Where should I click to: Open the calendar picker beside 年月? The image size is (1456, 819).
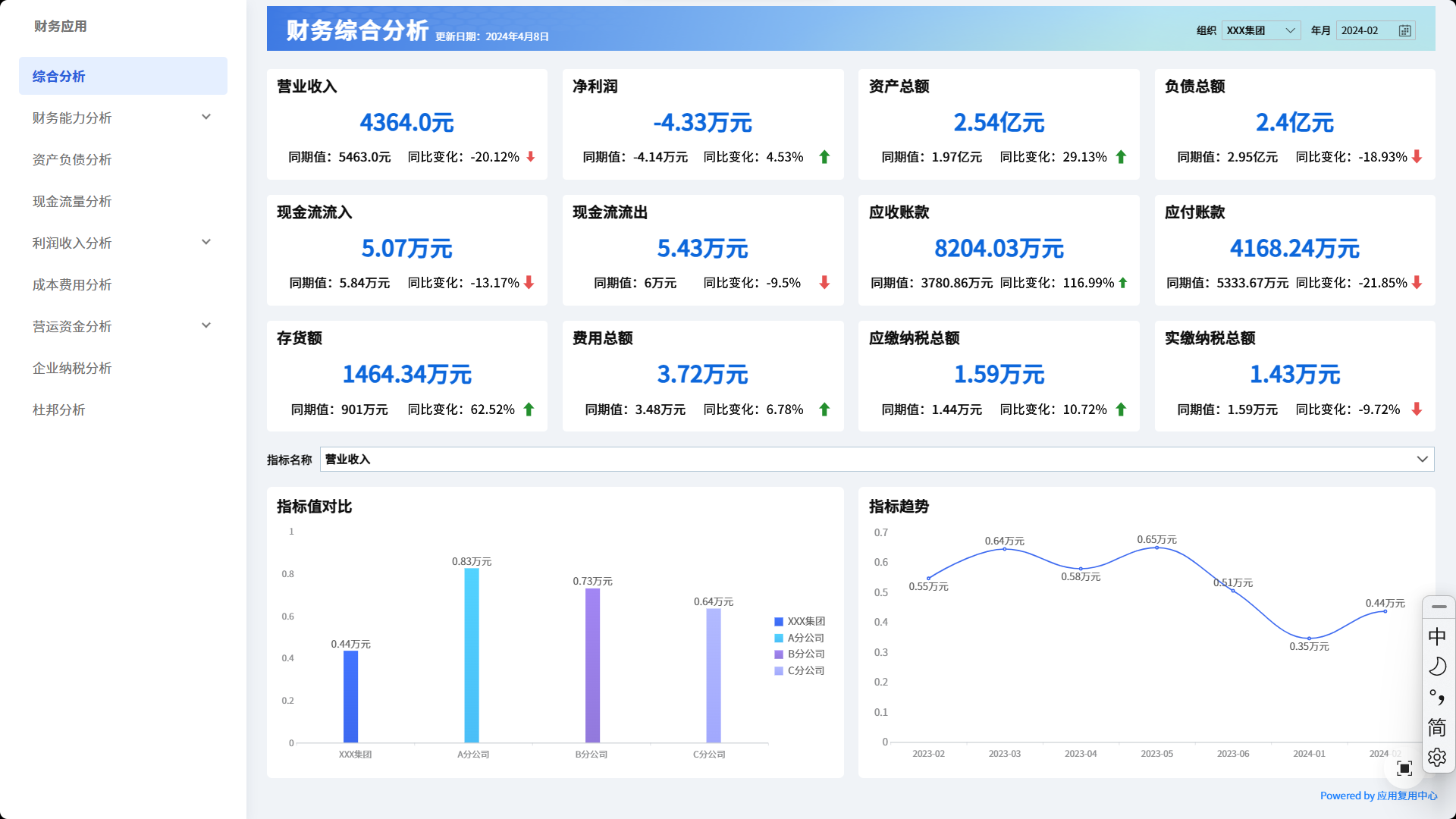[1404, 31]
